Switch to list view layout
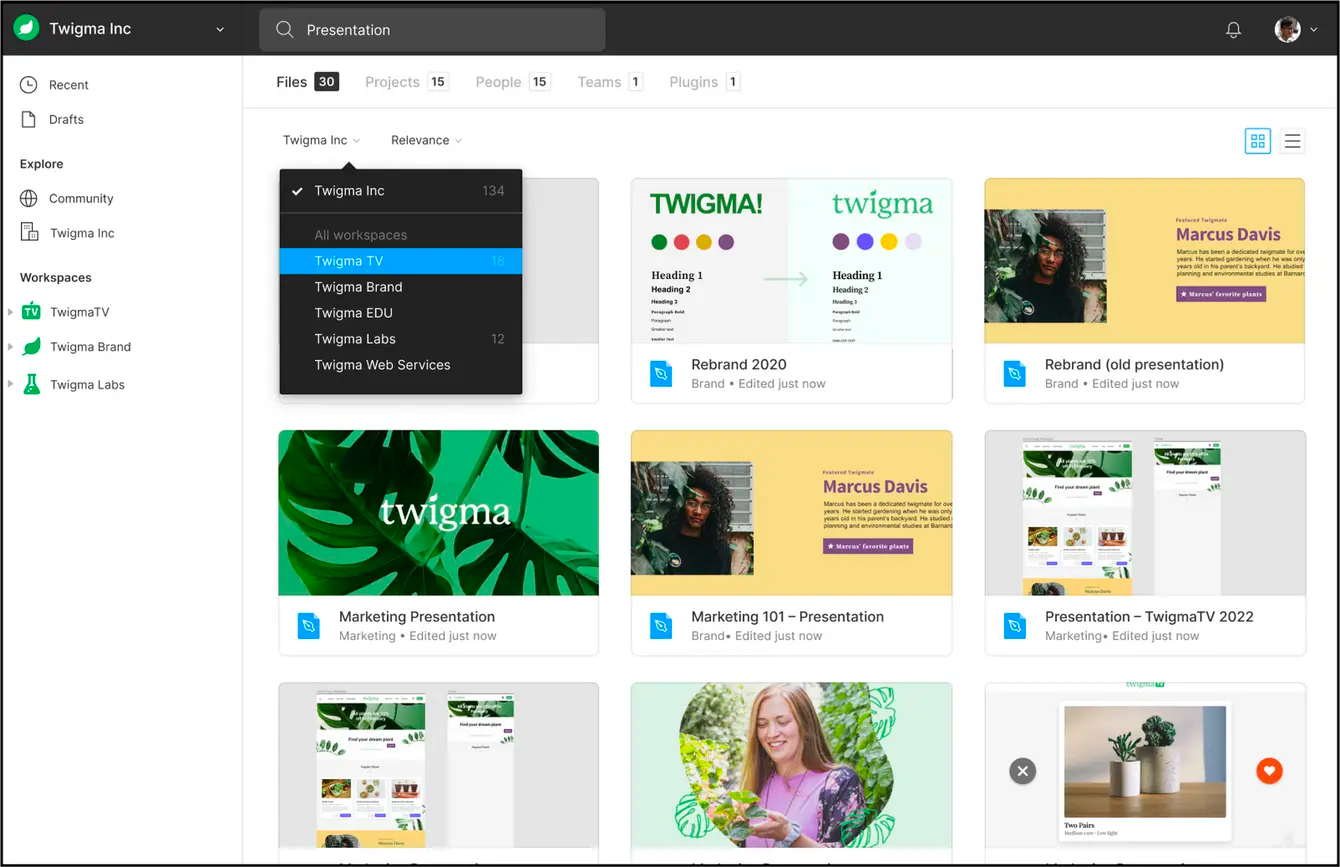 pyautogui.click(x=1292, y=141)
